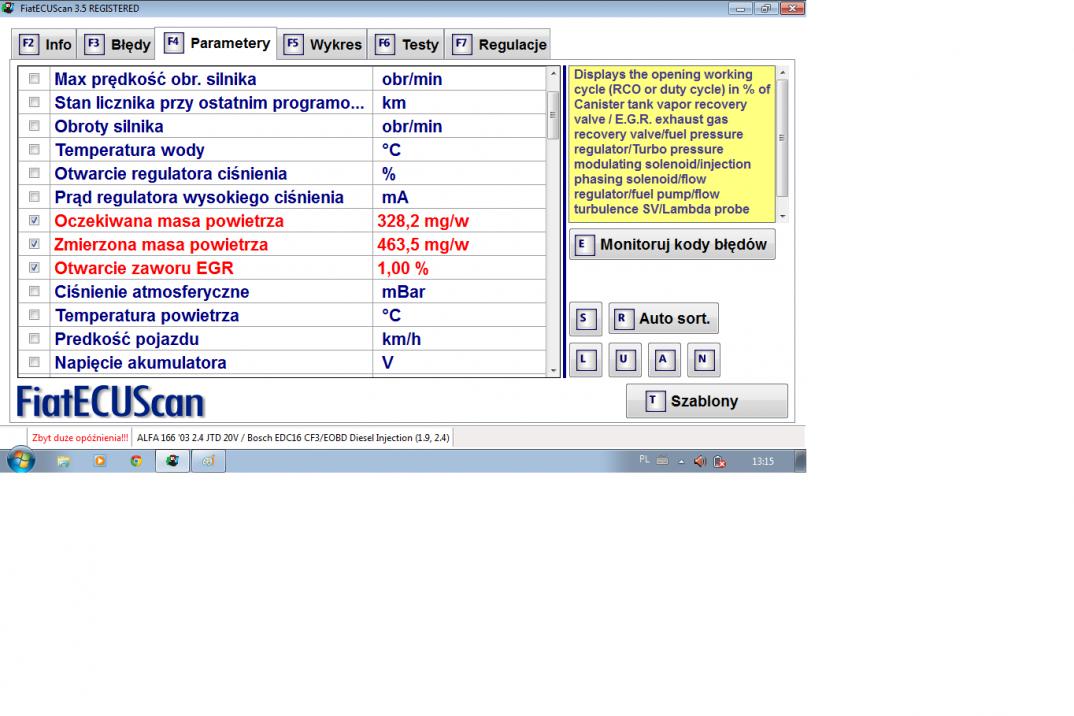Check the Obroty silnika parameter
This screenshot has height=716, width=1074.
click(x=34, y=126)
